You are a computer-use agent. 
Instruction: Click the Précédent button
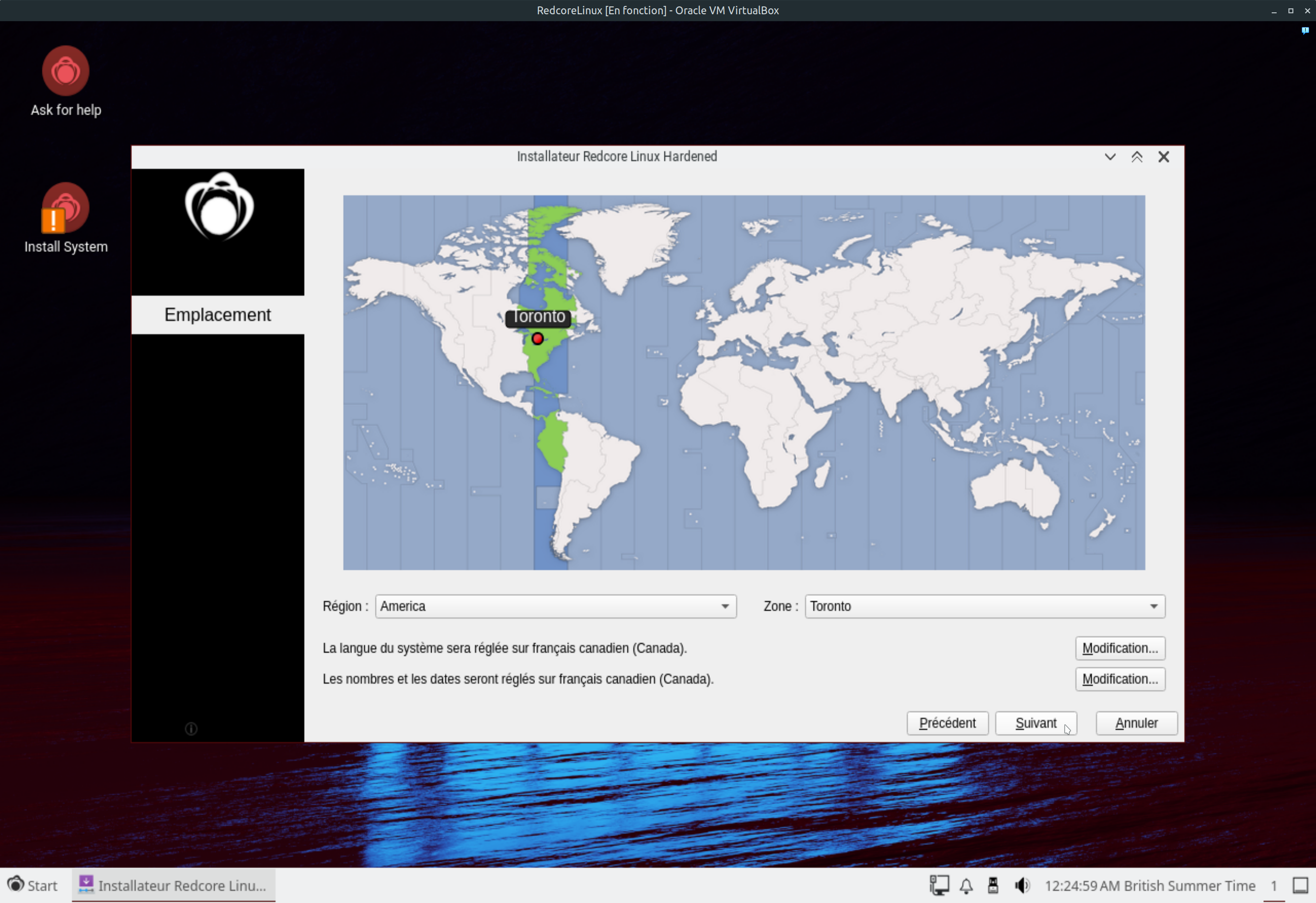click(947, 723)
